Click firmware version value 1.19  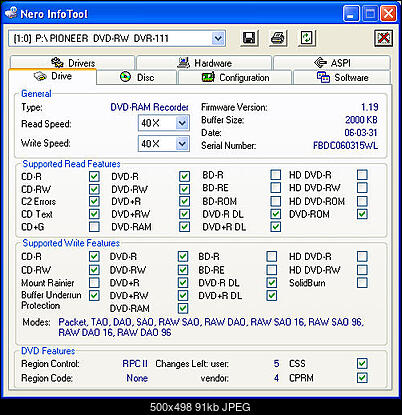click(370, 107)
